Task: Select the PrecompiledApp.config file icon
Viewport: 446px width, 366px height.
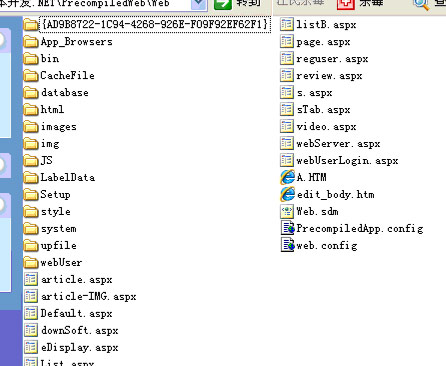Action: pyautogui.click(x=287, y=228)
